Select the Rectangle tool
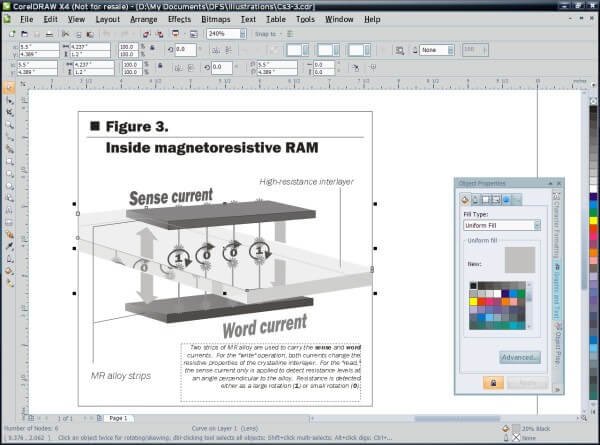The height and width of the screenshot is (445, 600). click(x=10, y=161)
